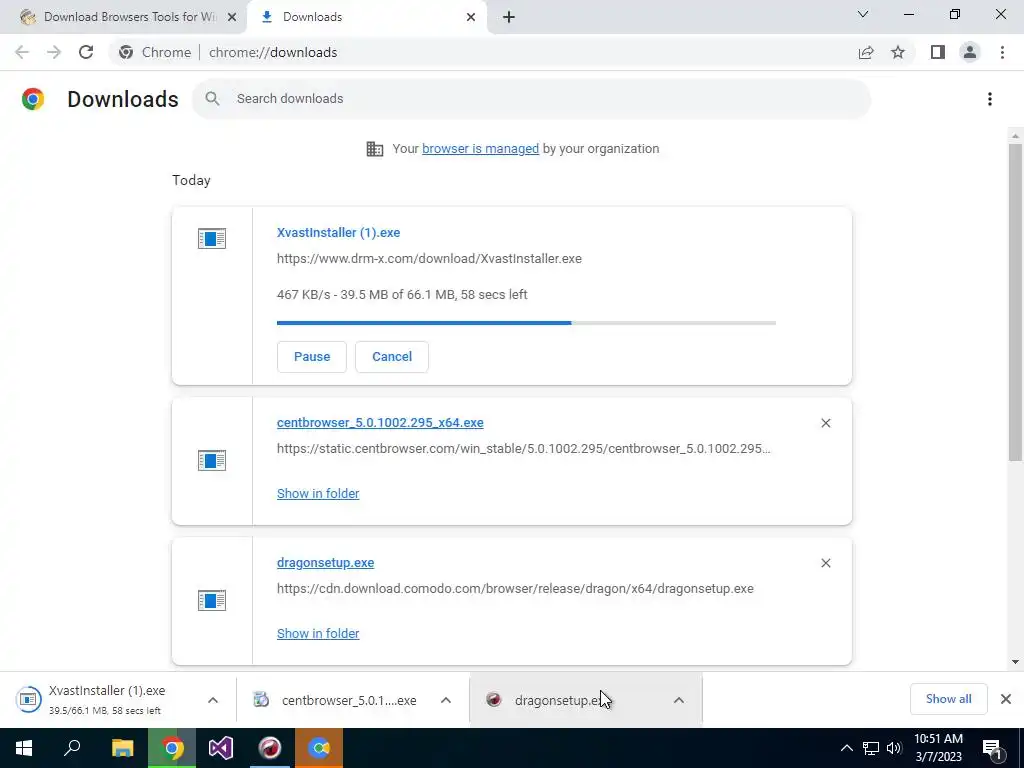Click the chrome://downloads address text
1024x768 pixels.
coord(273,52)
